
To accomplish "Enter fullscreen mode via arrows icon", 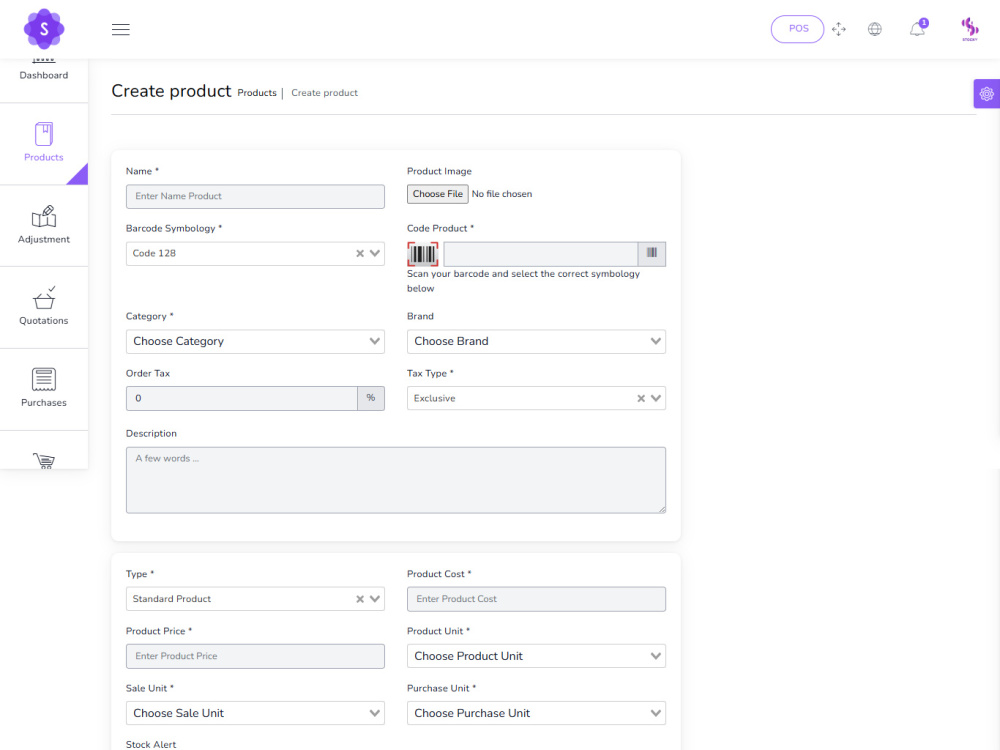I will 839,29.
